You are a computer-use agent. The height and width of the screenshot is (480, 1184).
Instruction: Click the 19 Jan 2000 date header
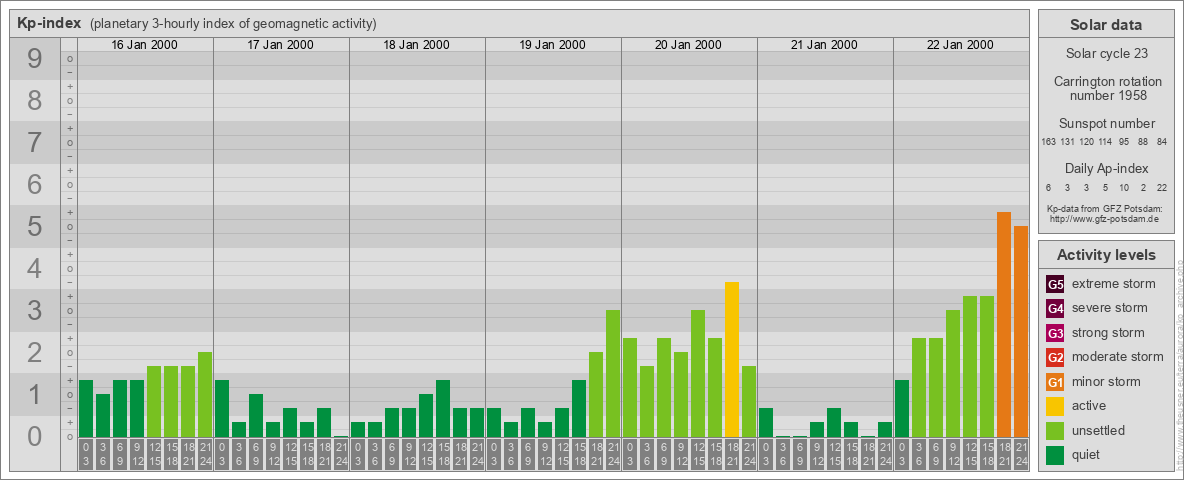pos(553,45)
